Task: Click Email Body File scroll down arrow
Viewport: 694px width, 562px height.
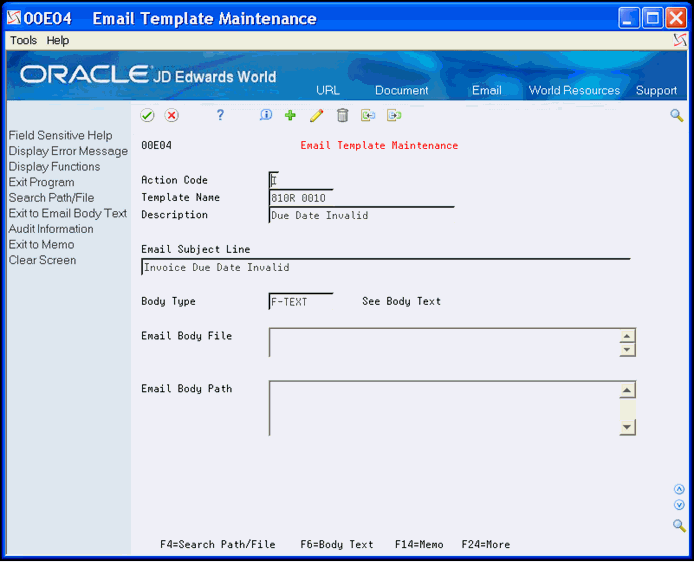Action: coord(627,350)
